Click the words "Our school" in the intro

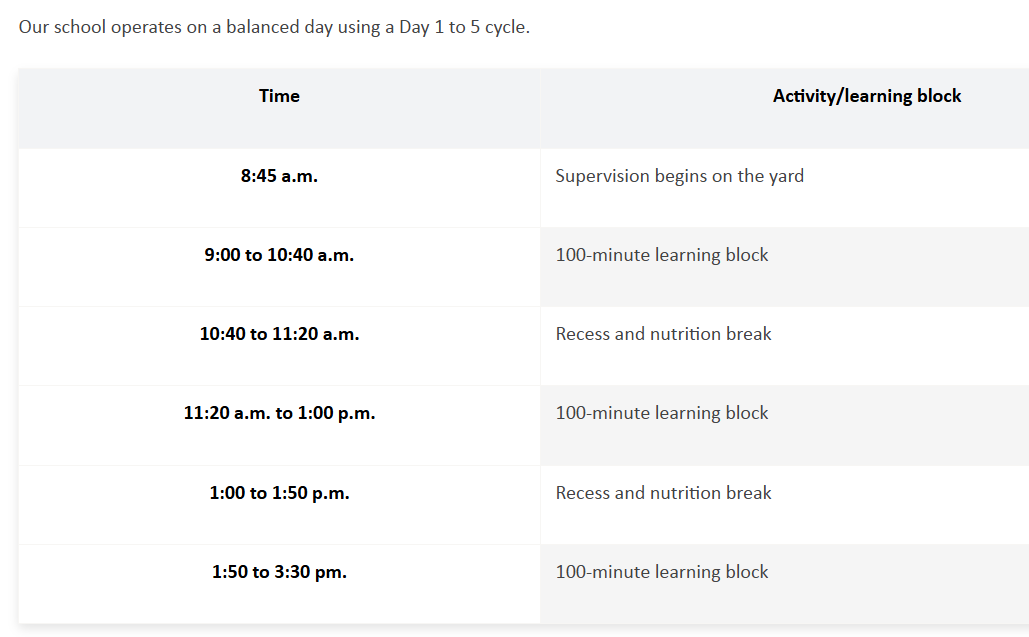pos(58,27)
